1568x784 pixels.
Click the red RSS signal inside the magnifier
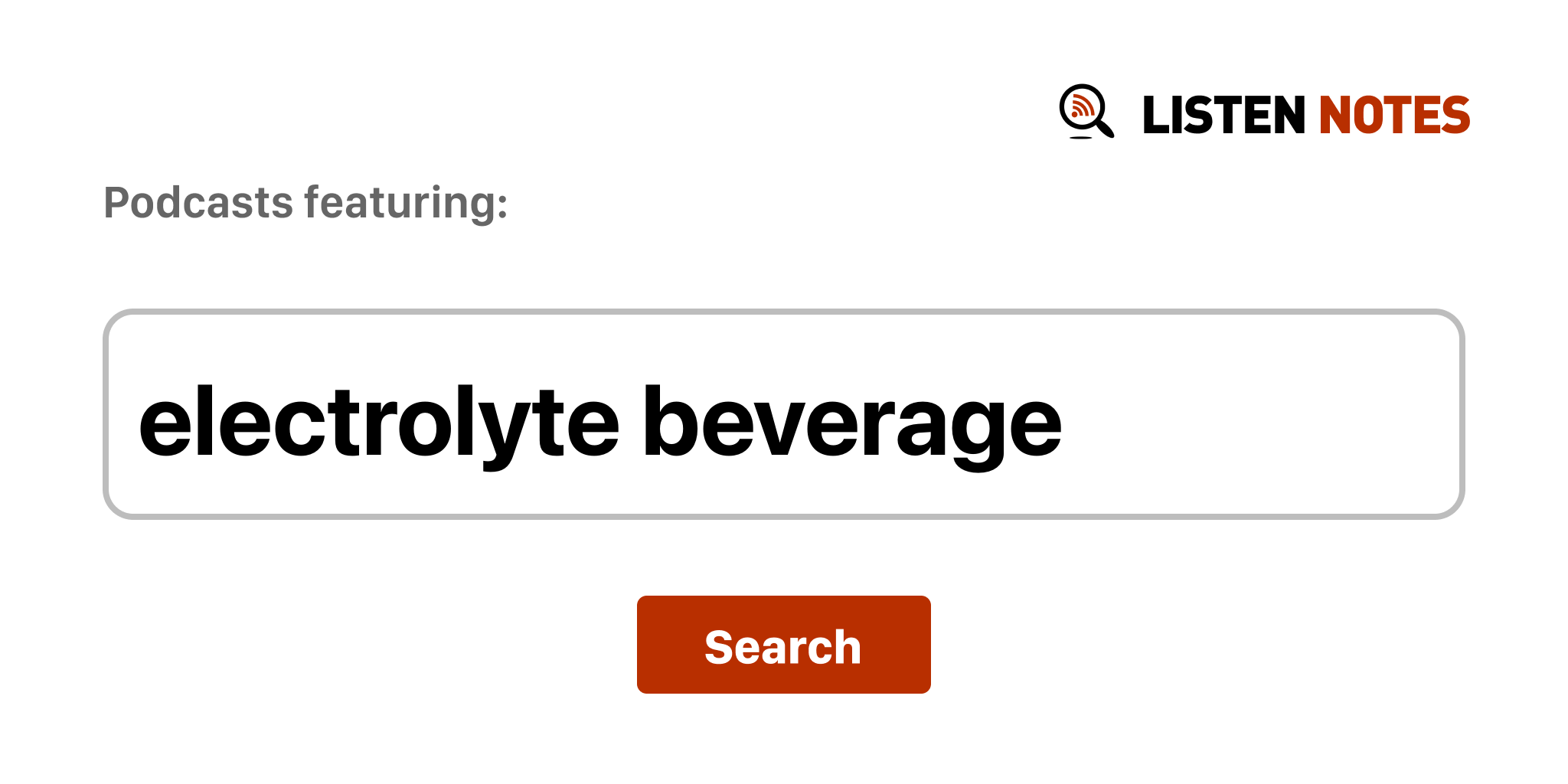1081,106
